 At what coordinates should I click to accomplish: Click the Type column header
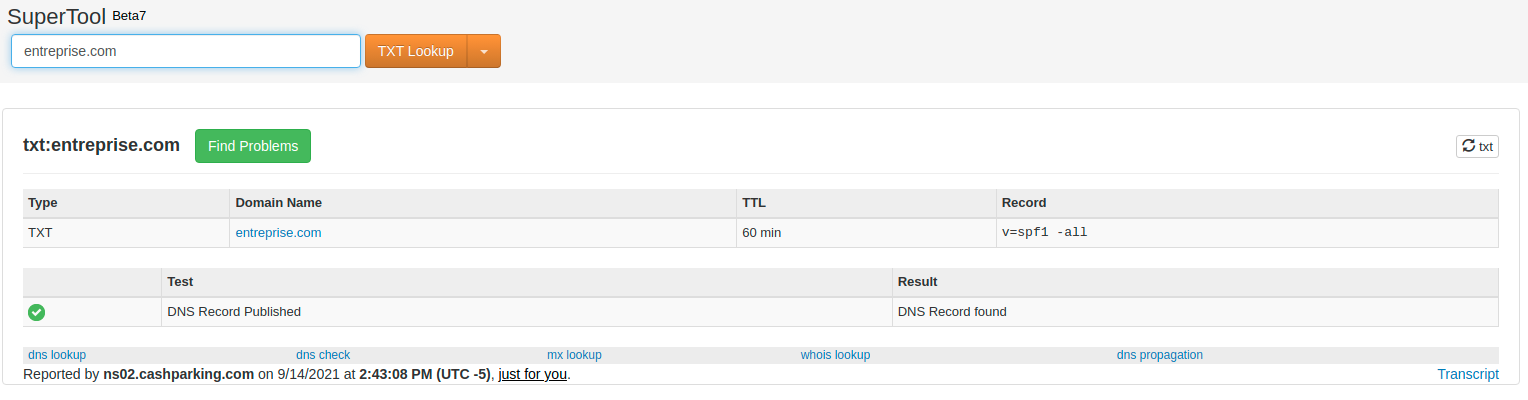pos(43,203)
